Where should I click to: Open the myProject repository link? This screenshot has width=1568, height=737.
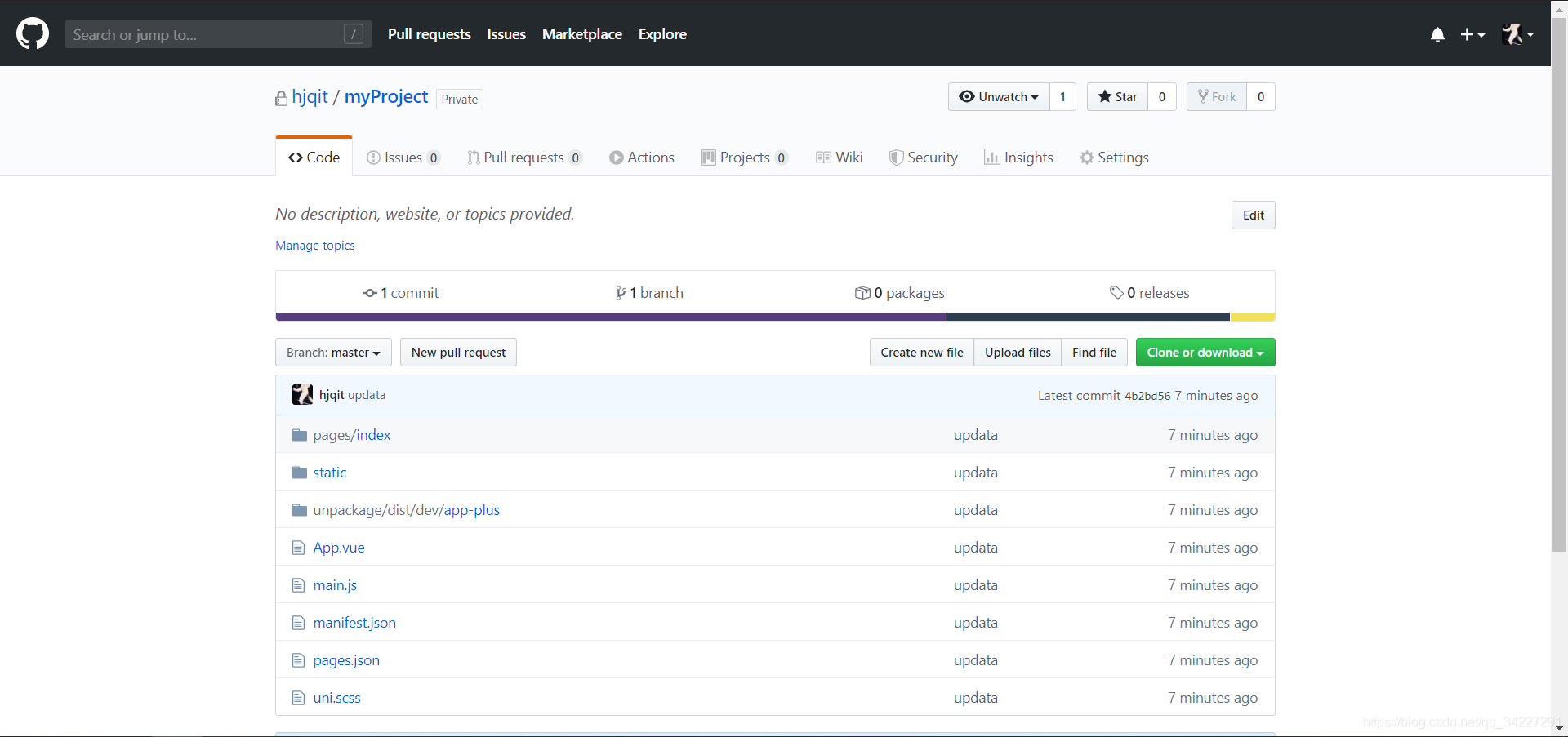386,96
